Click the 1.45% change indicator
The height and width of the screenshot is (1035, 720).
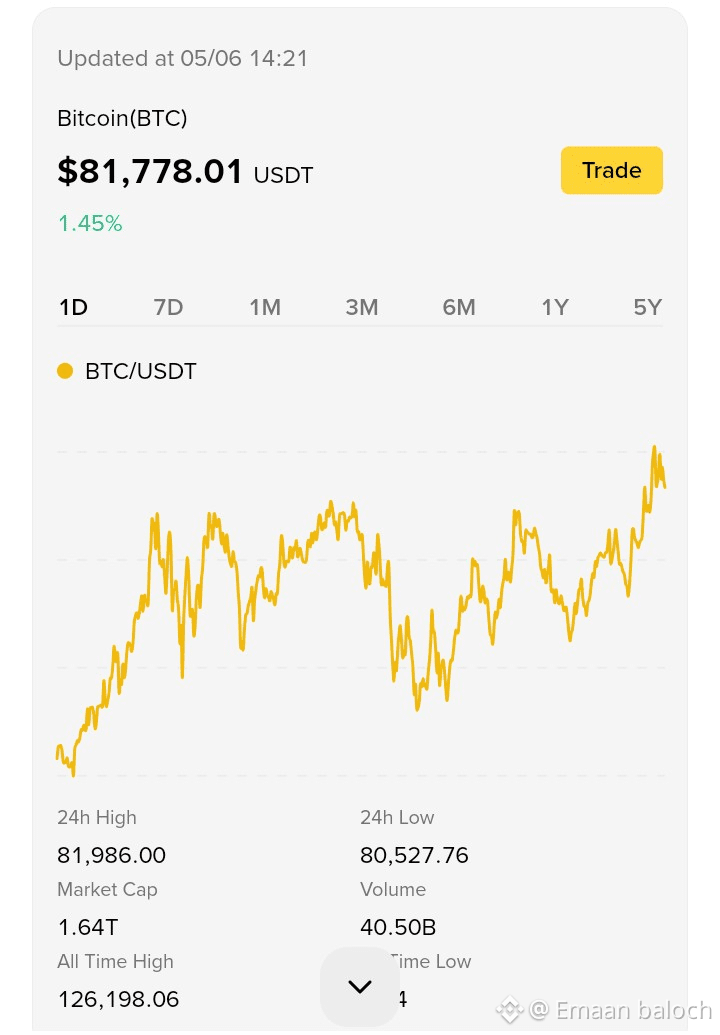(90, 224)
